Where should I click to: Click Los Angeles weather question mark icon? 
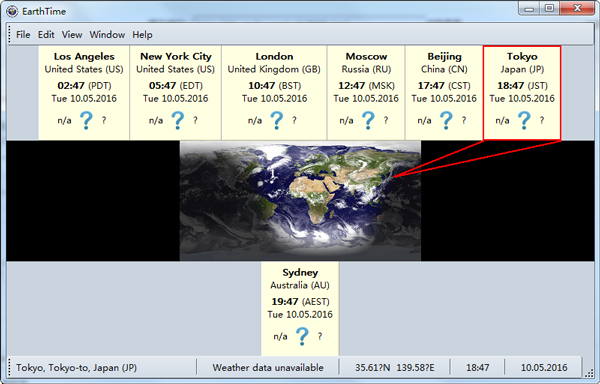86,120
